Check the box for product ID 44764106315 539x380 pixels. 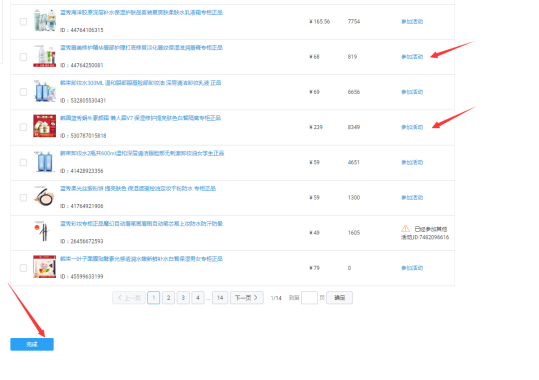pyautogui.click(x=23, y=22)
